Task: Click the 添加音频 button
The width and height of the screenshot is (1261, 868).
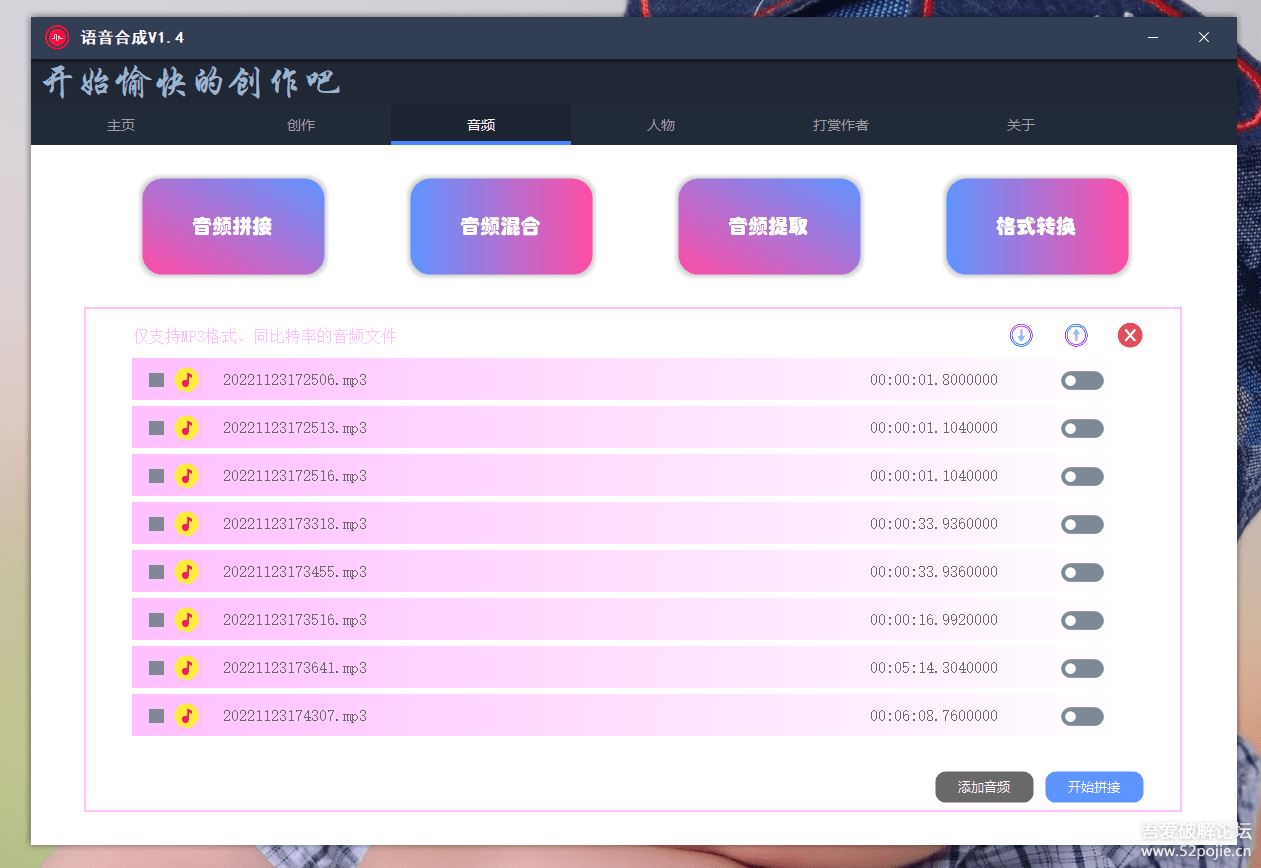Action: [x=984, y=787]
